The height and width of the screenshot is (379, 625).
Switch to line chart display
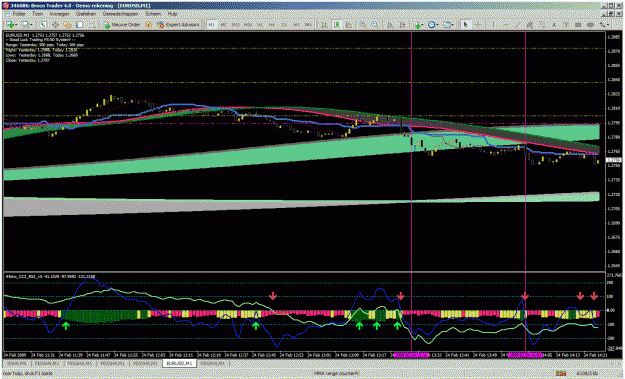(349, 25)
